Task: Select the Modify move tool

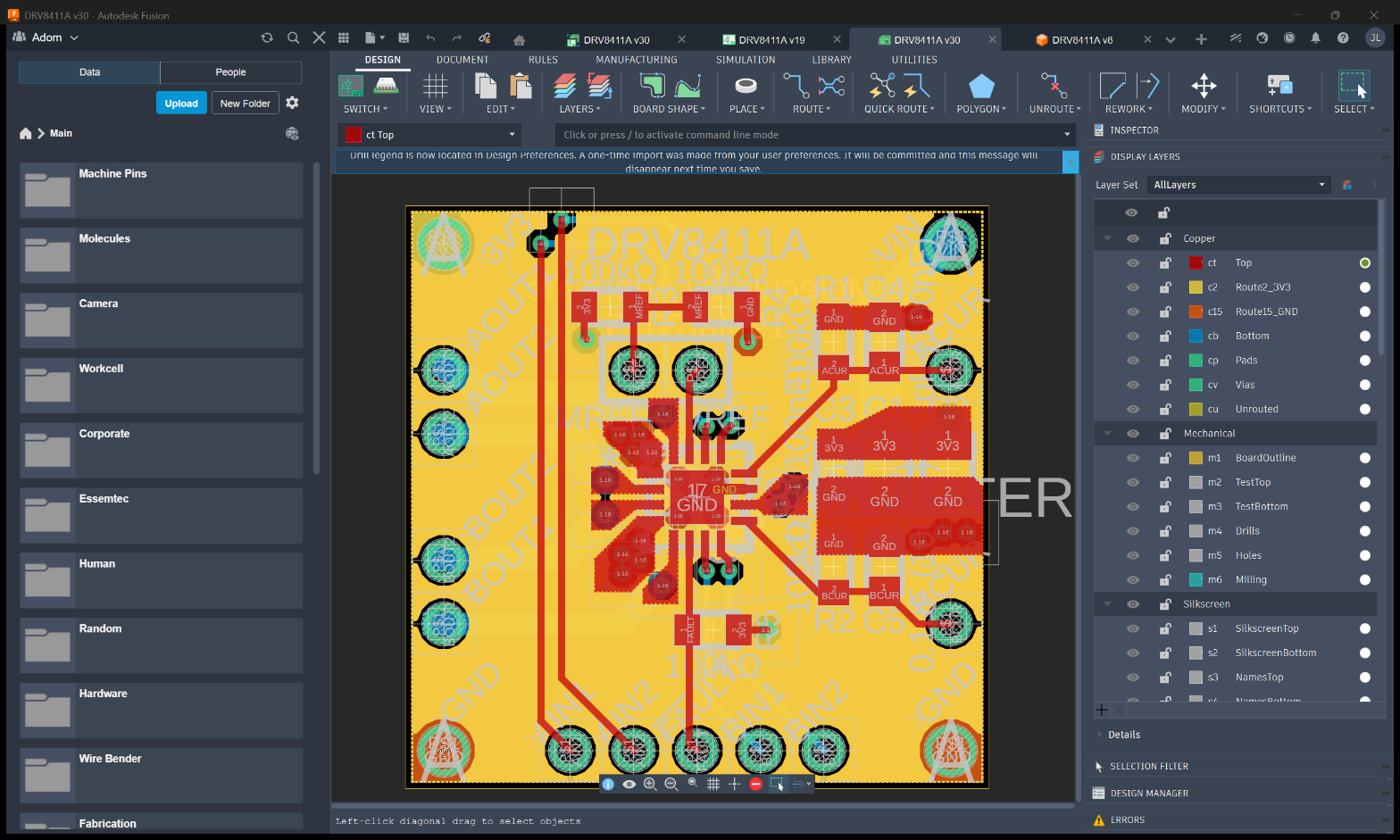Action: click(x=1204, y=86)
